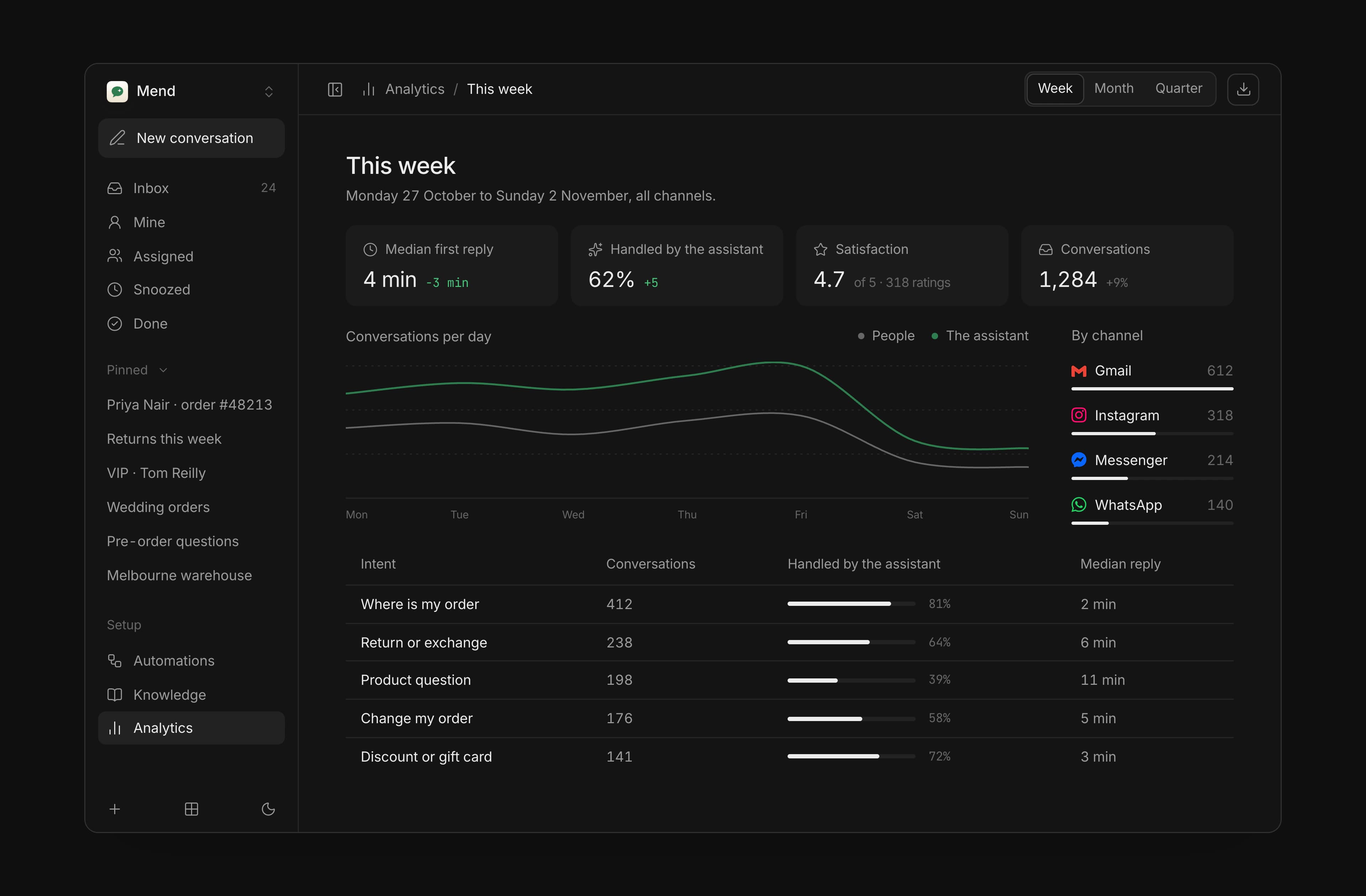
Task: Click the Gmail channel icon
Action: tap(1079, 371)
